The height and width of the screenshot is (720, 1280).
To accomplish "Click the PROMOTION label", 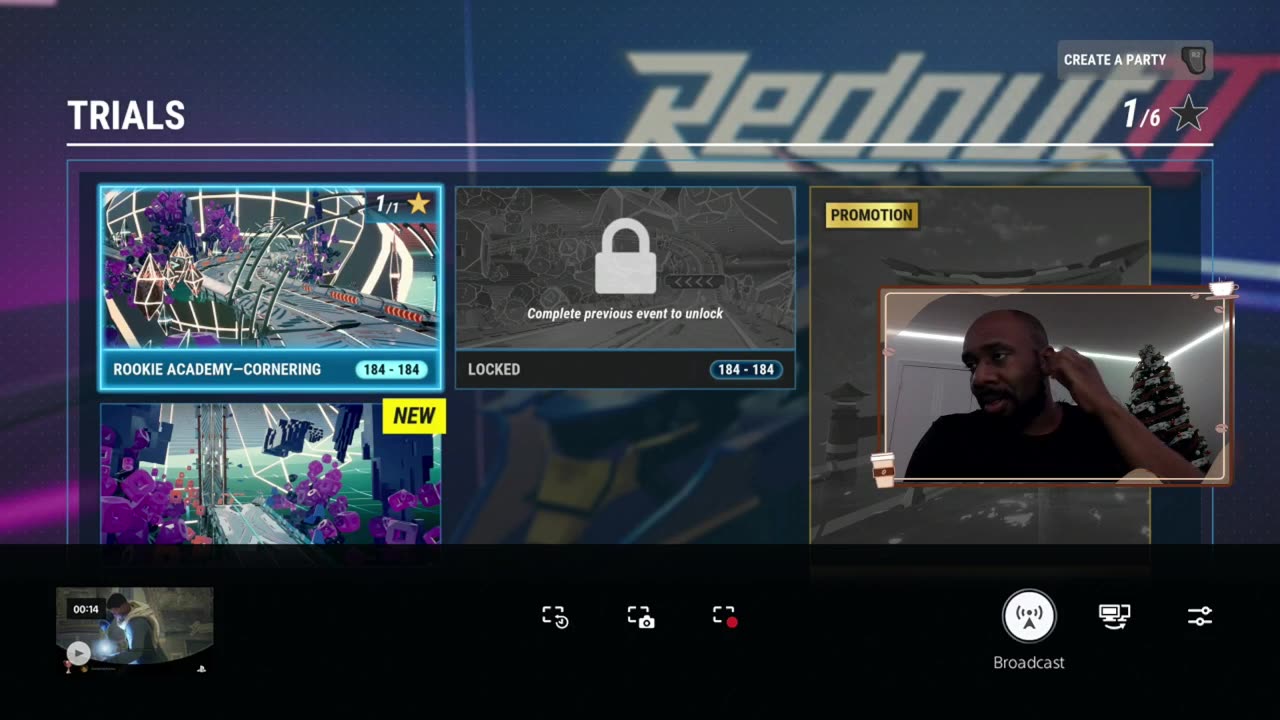I will (871, 215).
